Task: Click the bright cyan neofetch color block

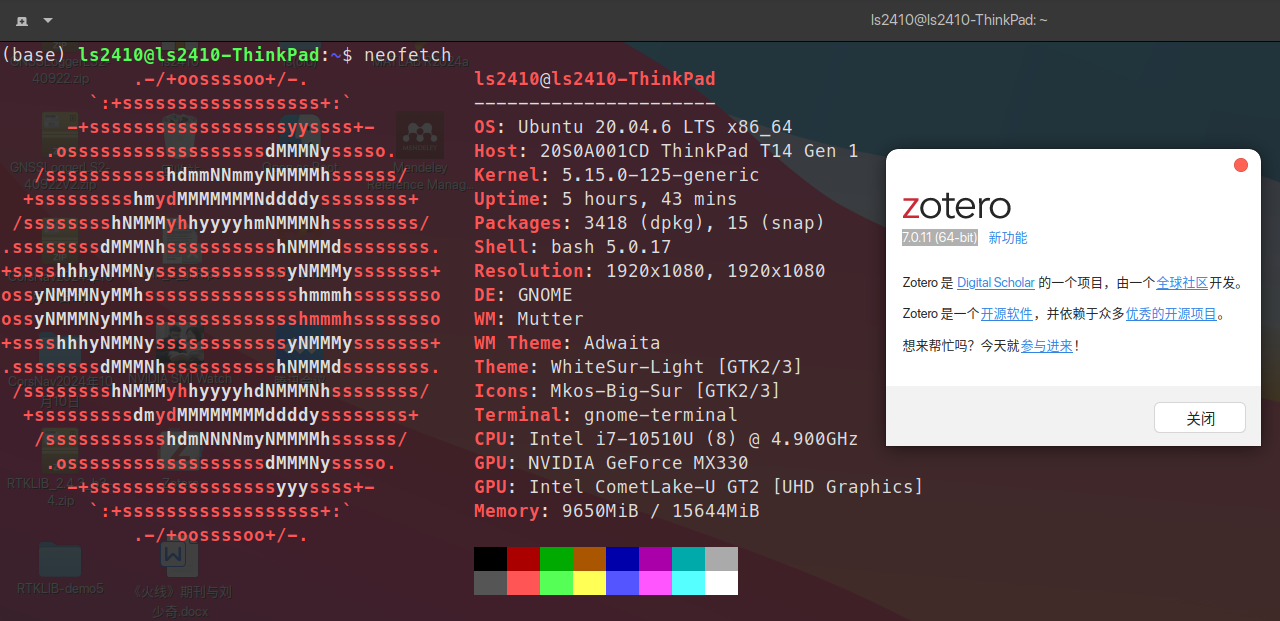Action: click(688, 583)
